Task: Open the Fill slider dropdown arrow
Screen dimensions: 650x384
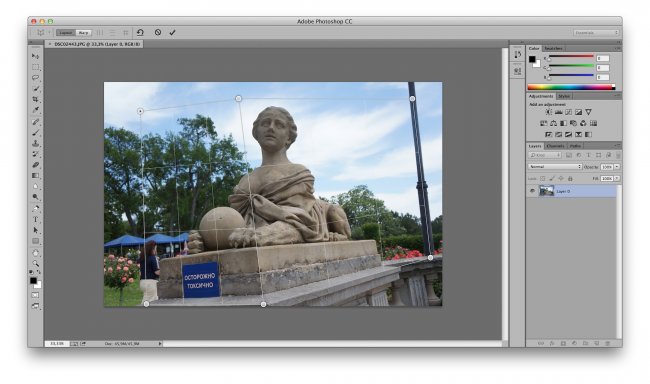Action: click(617, 178)
